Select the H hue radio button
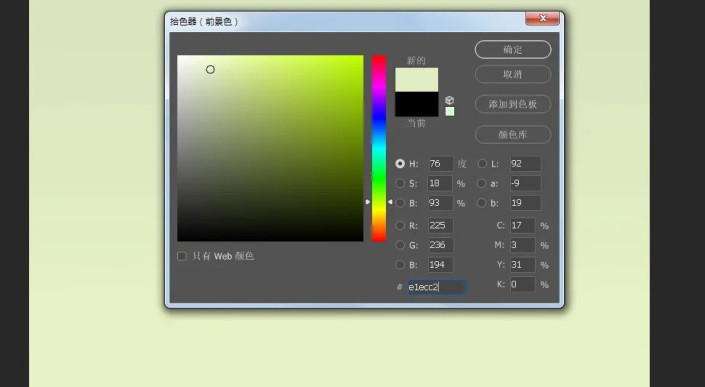 tap(400, 164)
